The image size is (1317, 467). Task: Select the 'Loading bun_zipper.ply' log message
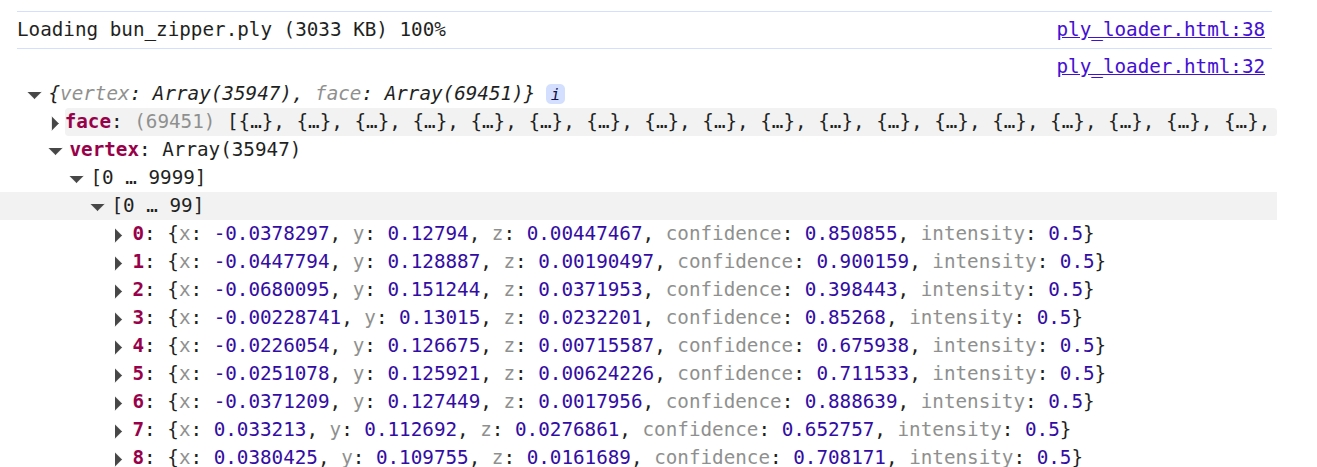[x=231, y=30]
